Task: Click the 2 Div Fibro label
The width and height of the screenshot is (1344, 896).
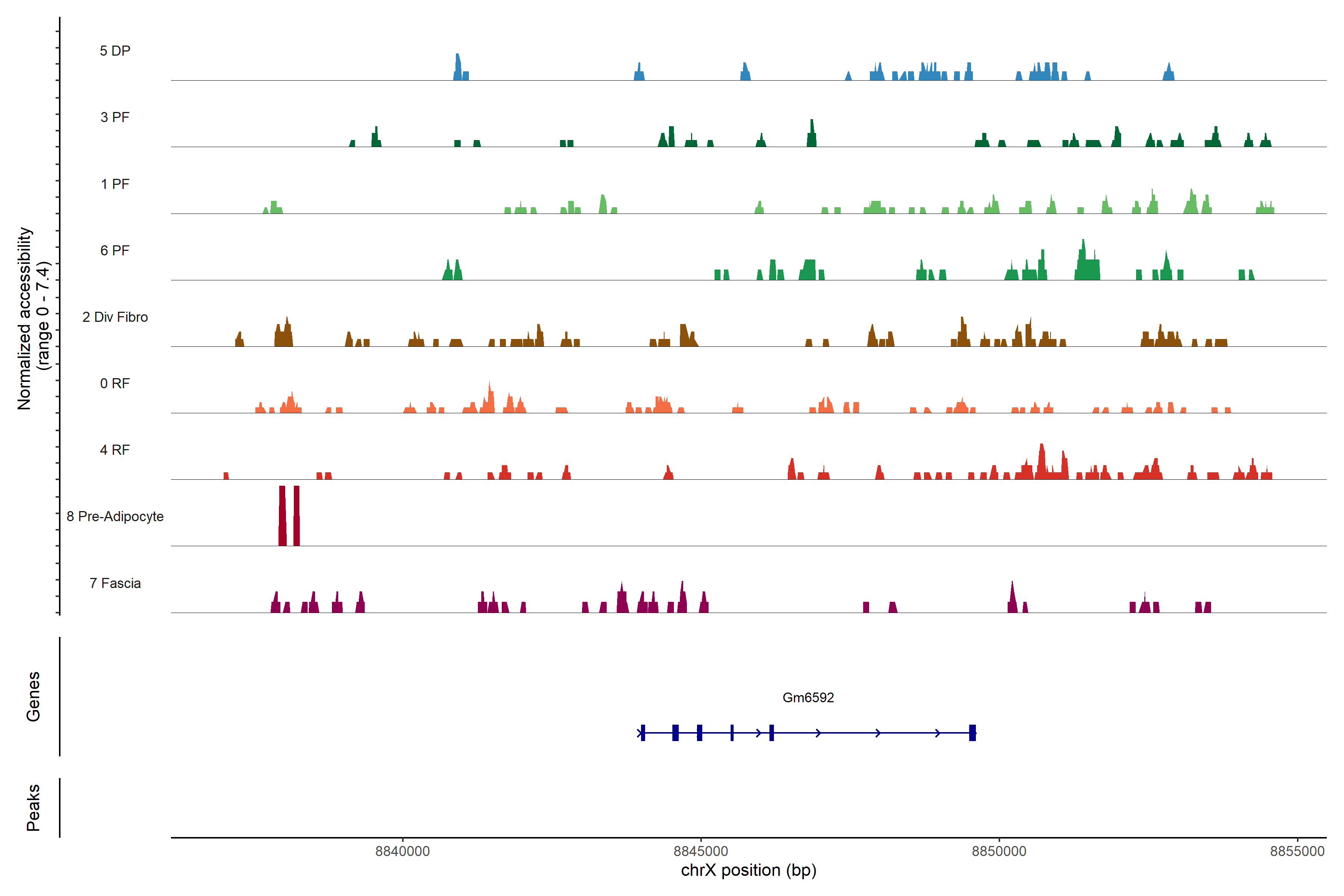Action: pyautogui.click(x=115, y=317)
